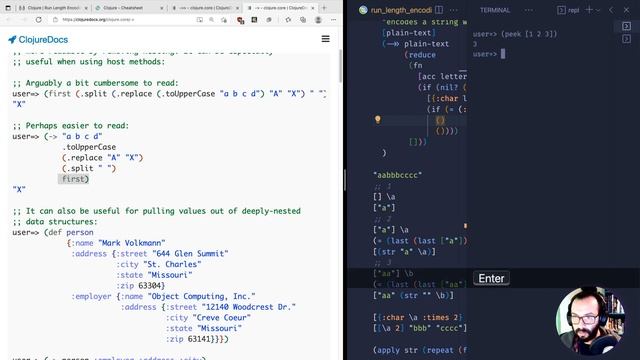The height and width of the screenshot is (360, 640).
Task: Click '"aabbbcccc"' string in editor
Action: pos(397,175)
